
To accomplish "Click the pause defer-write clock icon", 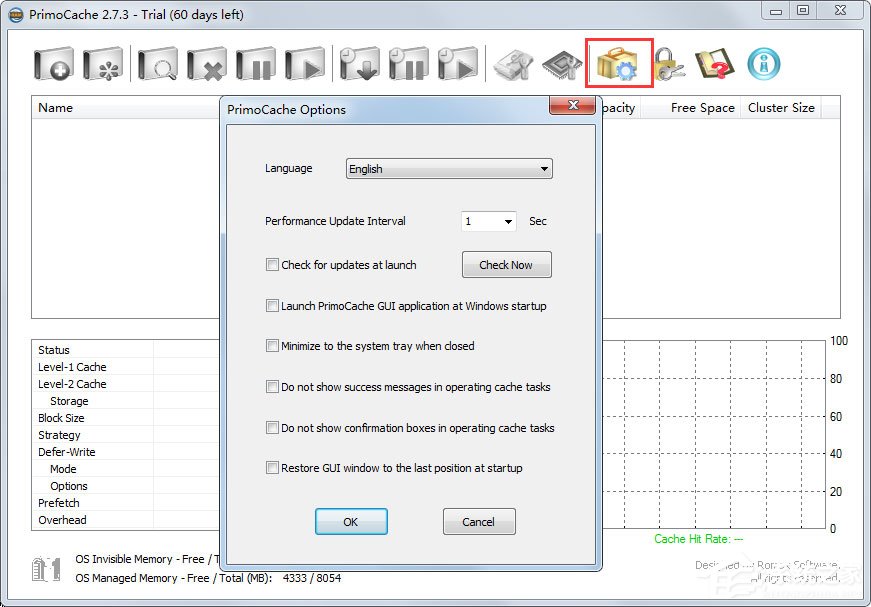I will pyautogui.click(x=408, y=64).
